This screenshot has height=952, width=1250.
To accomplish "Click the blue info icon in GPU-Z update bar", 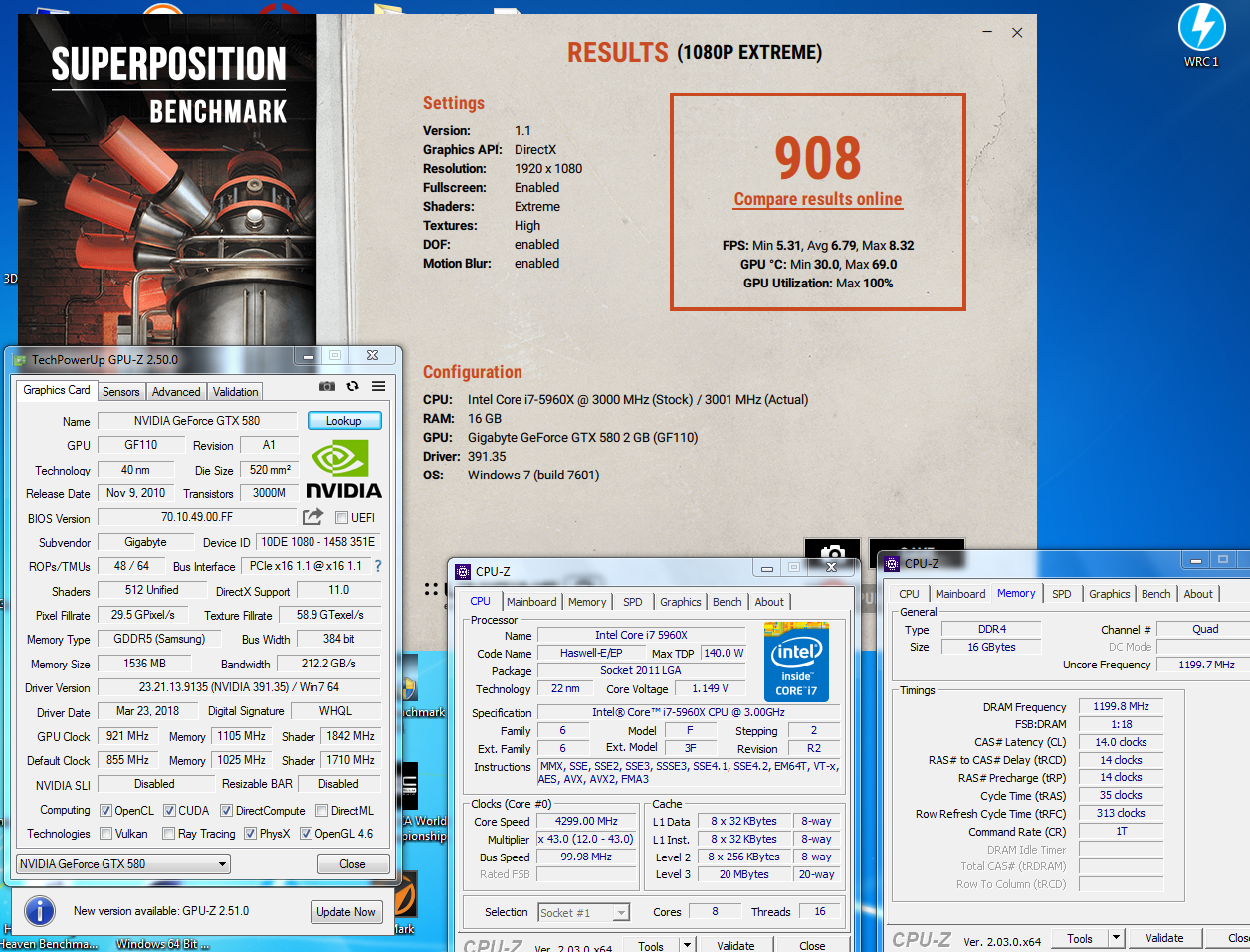I will click(x=40, y=910).
